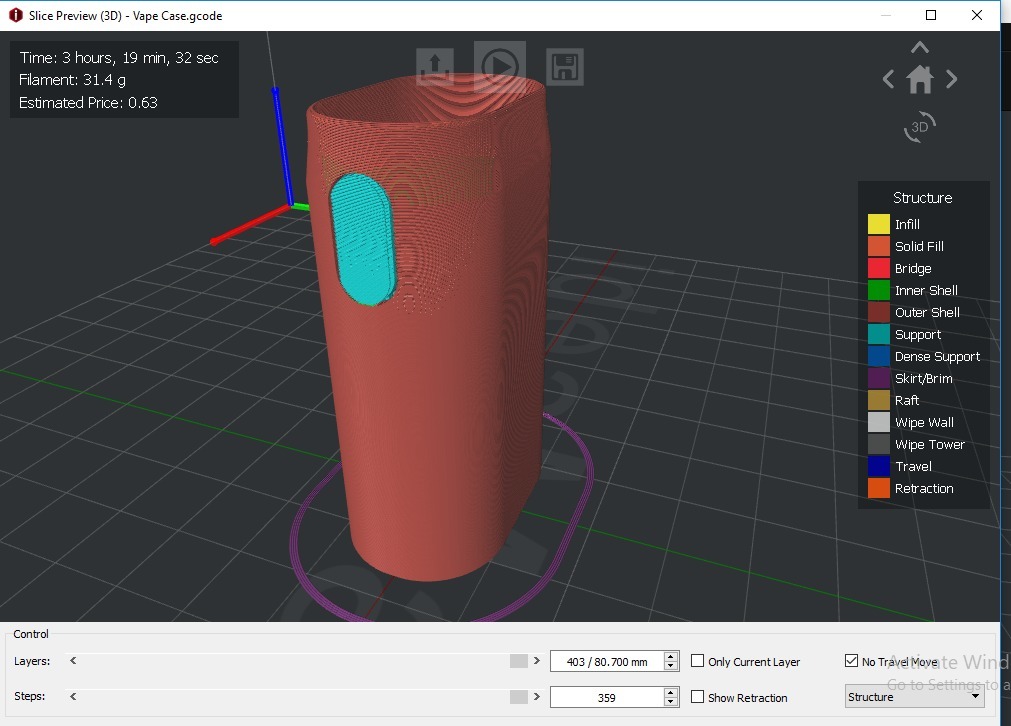Click the upward view navigation arrow
Viewport: 1011px width, 726px height.
[918, 46]
